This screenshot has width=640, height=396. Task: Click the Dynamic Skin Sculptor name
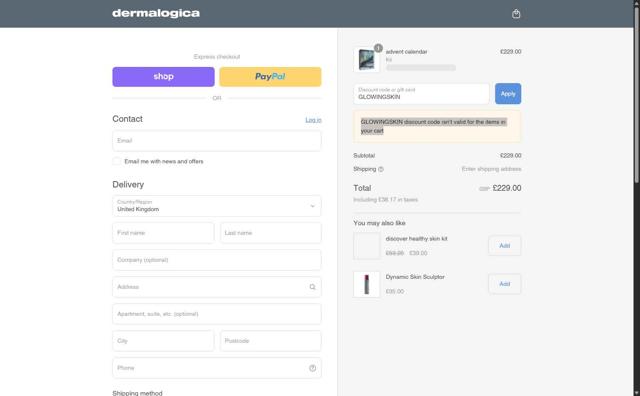pyautogui.click(x=415, y=277)
